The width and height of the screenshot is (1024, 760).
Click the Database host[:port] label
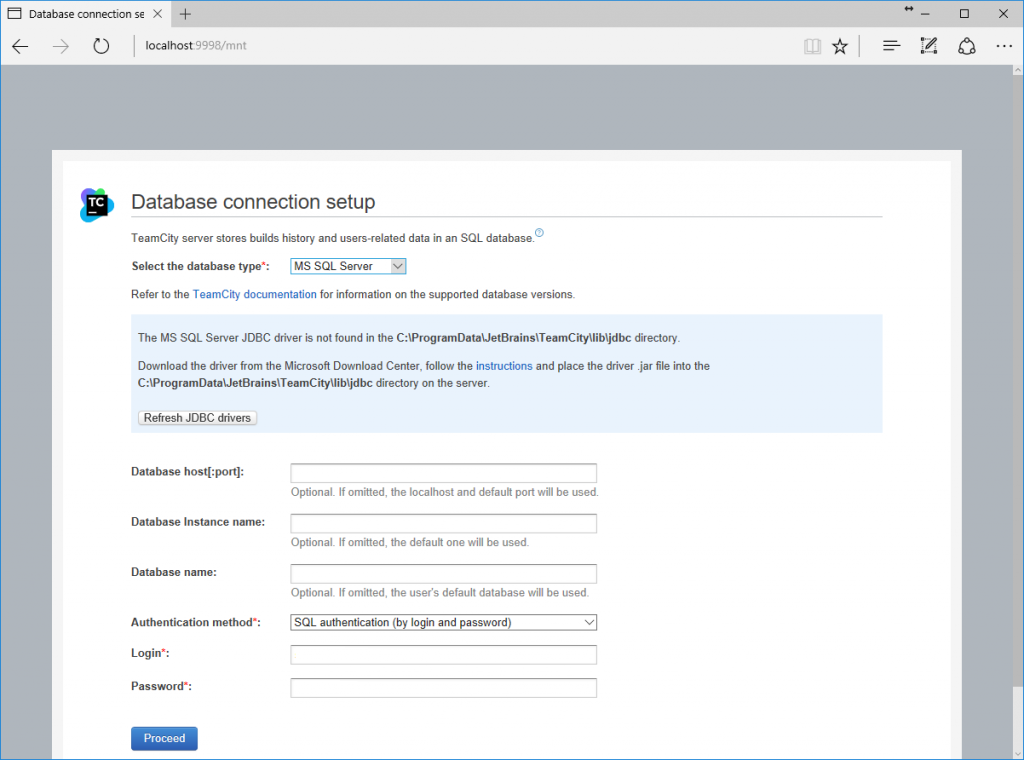coord(187,471)
